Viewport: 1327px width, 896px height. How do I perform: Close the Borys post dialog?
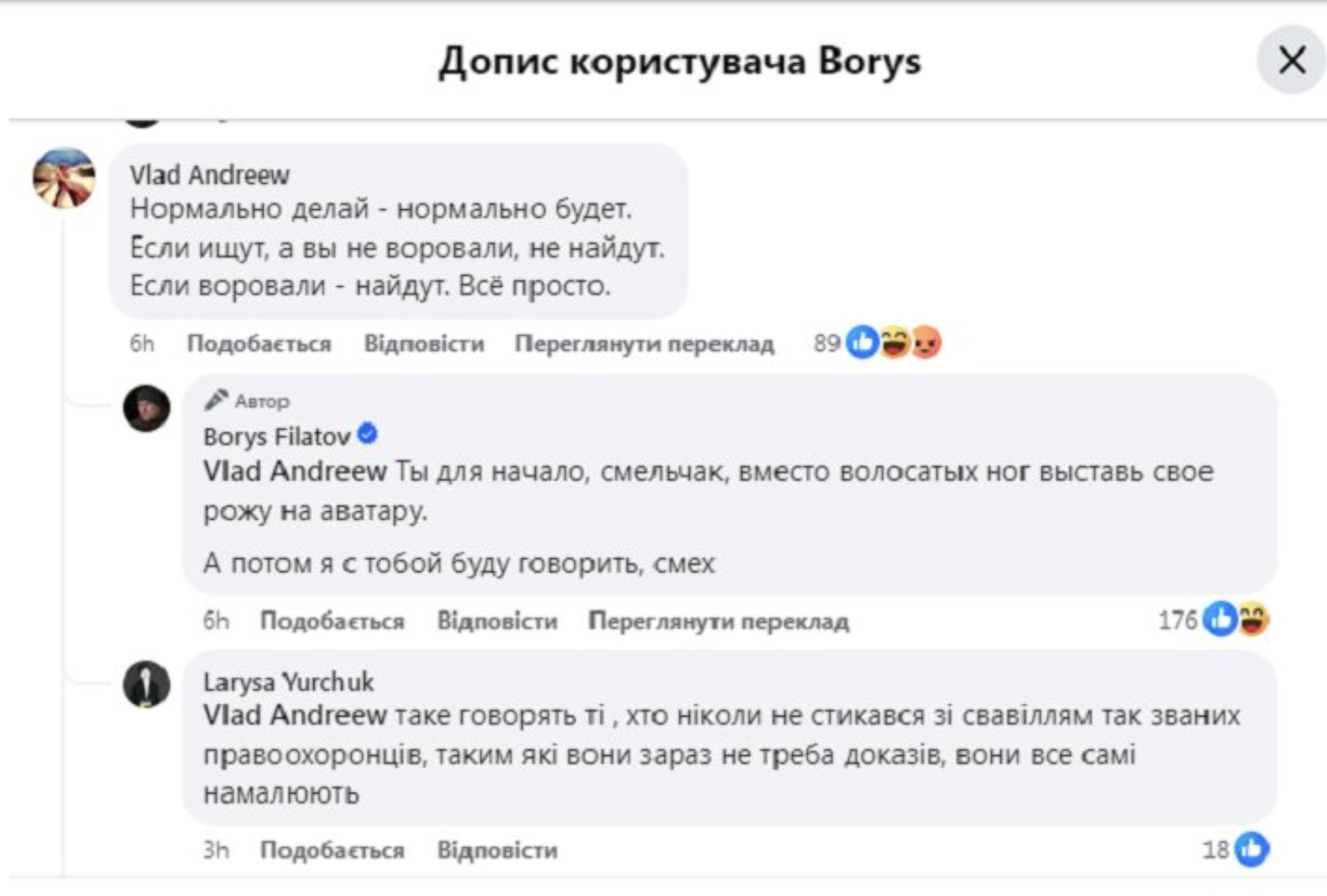pyautogui.click(x=1291, y=61)
